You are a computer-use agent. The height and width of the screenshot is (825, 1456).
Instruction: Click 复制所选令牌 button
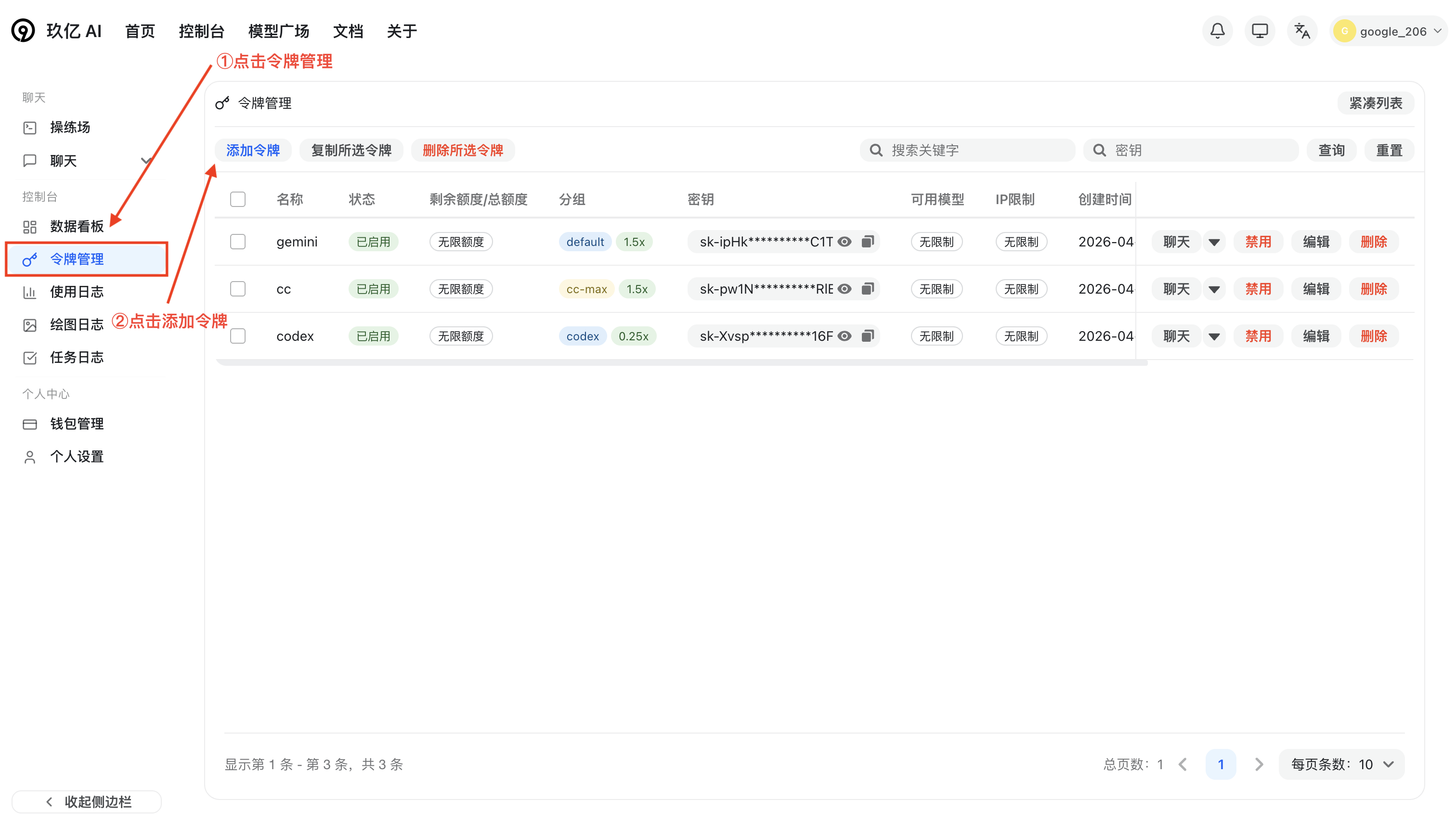[351, 150]
